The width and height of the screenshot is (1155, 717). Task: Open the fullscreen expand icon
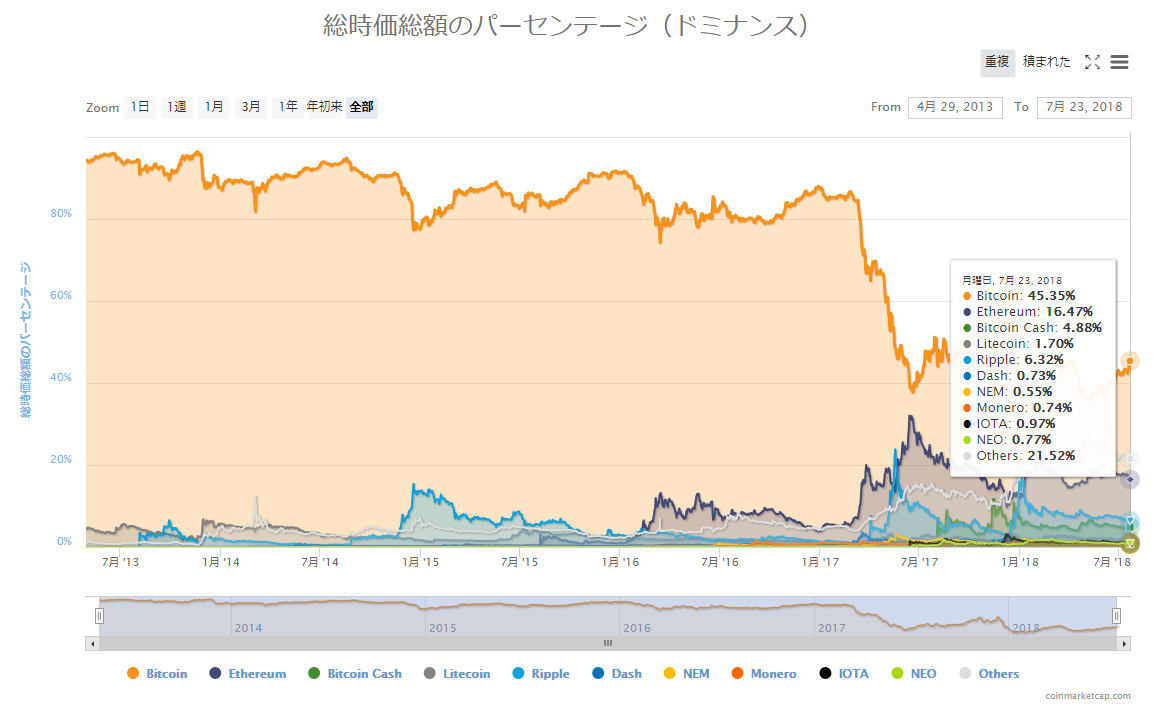pyautogui.click(x=1092, y=63)
